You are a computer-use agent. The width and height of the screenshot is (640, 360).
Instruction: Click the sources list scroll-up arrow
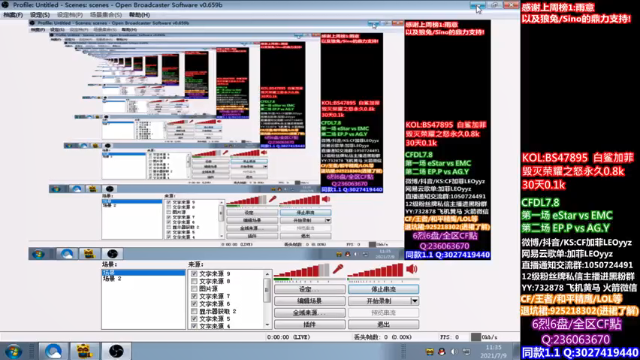267,274
